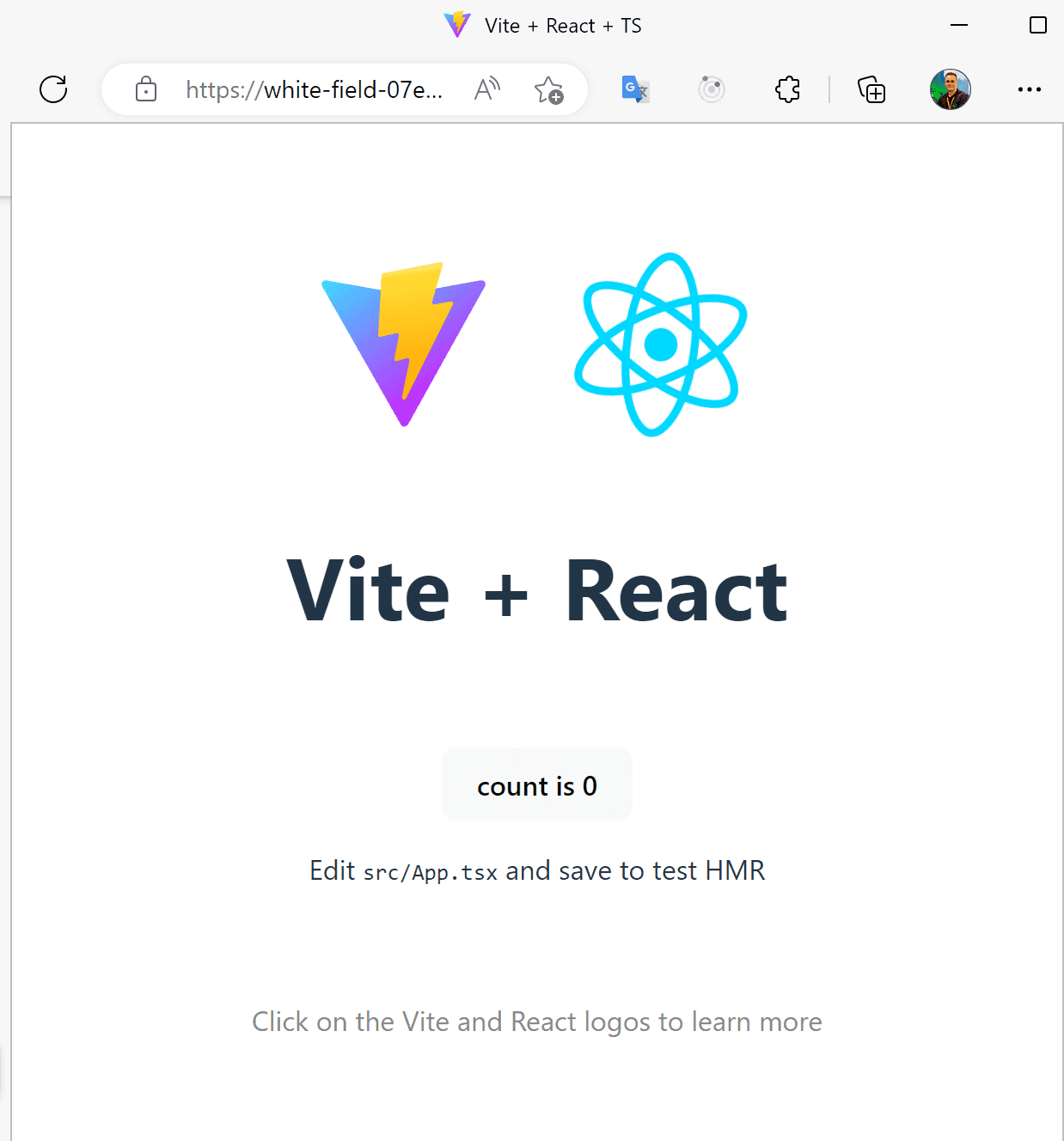Click the Vite logo
Viewport: 1064px width, 1141px height.
click(404, 344)
